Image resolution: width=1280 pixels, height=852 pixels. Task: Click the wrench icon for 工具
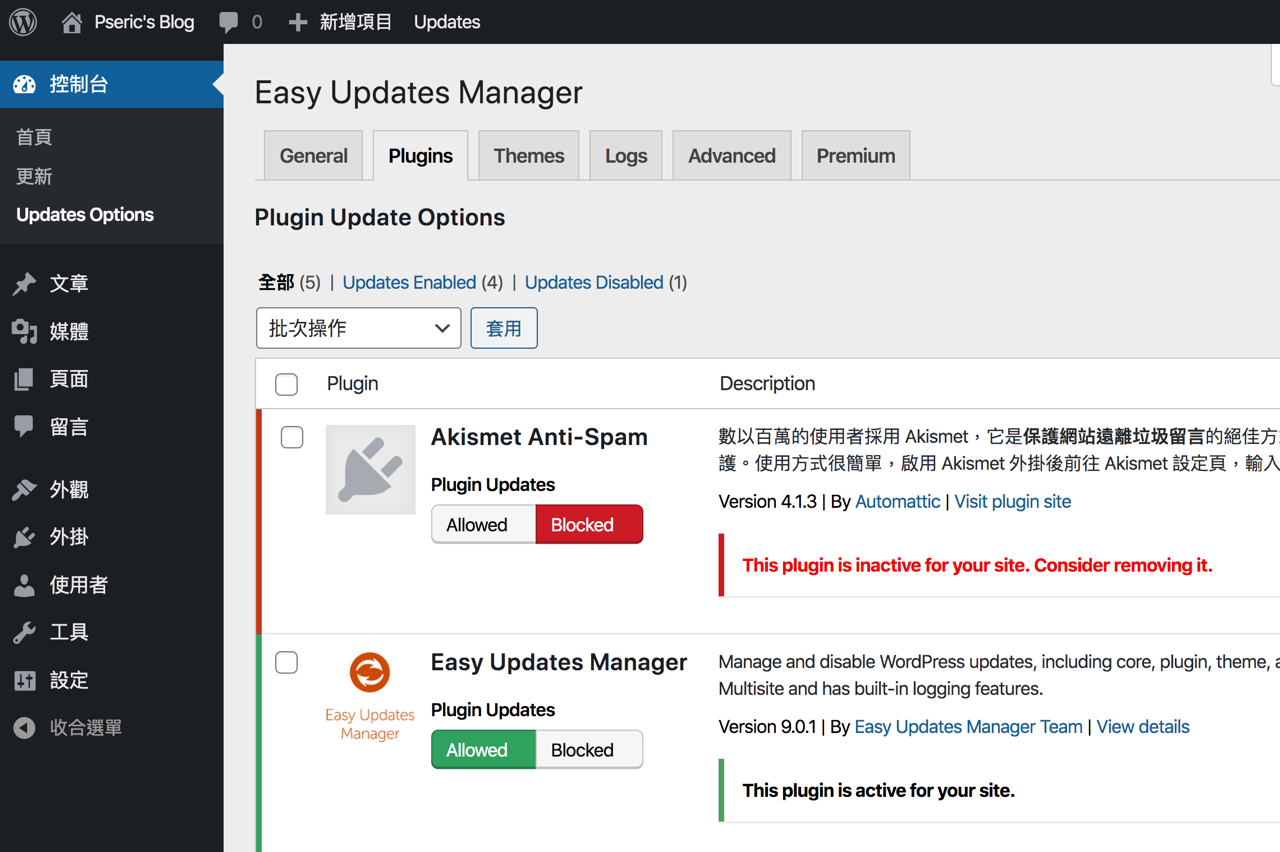[x=25, y=633]
